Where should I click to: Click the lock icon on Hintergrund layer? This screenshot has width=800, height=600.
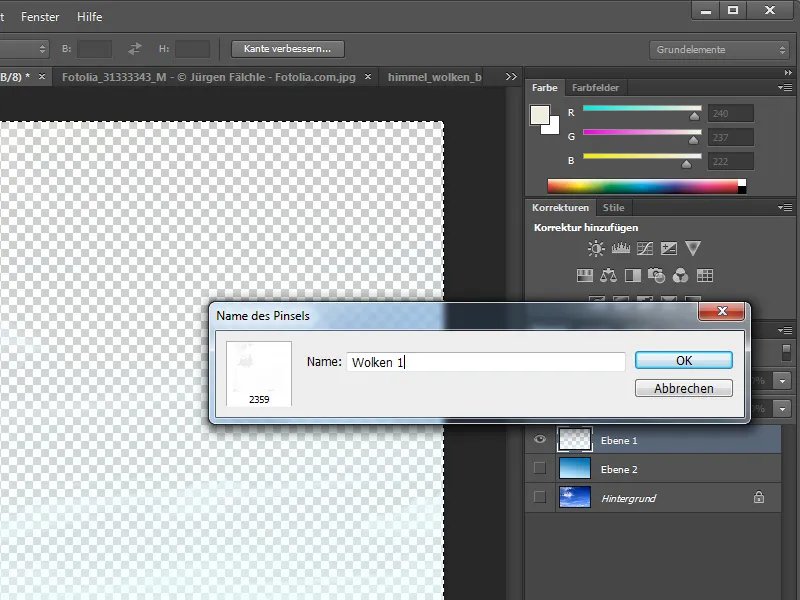tap(759, 497)
